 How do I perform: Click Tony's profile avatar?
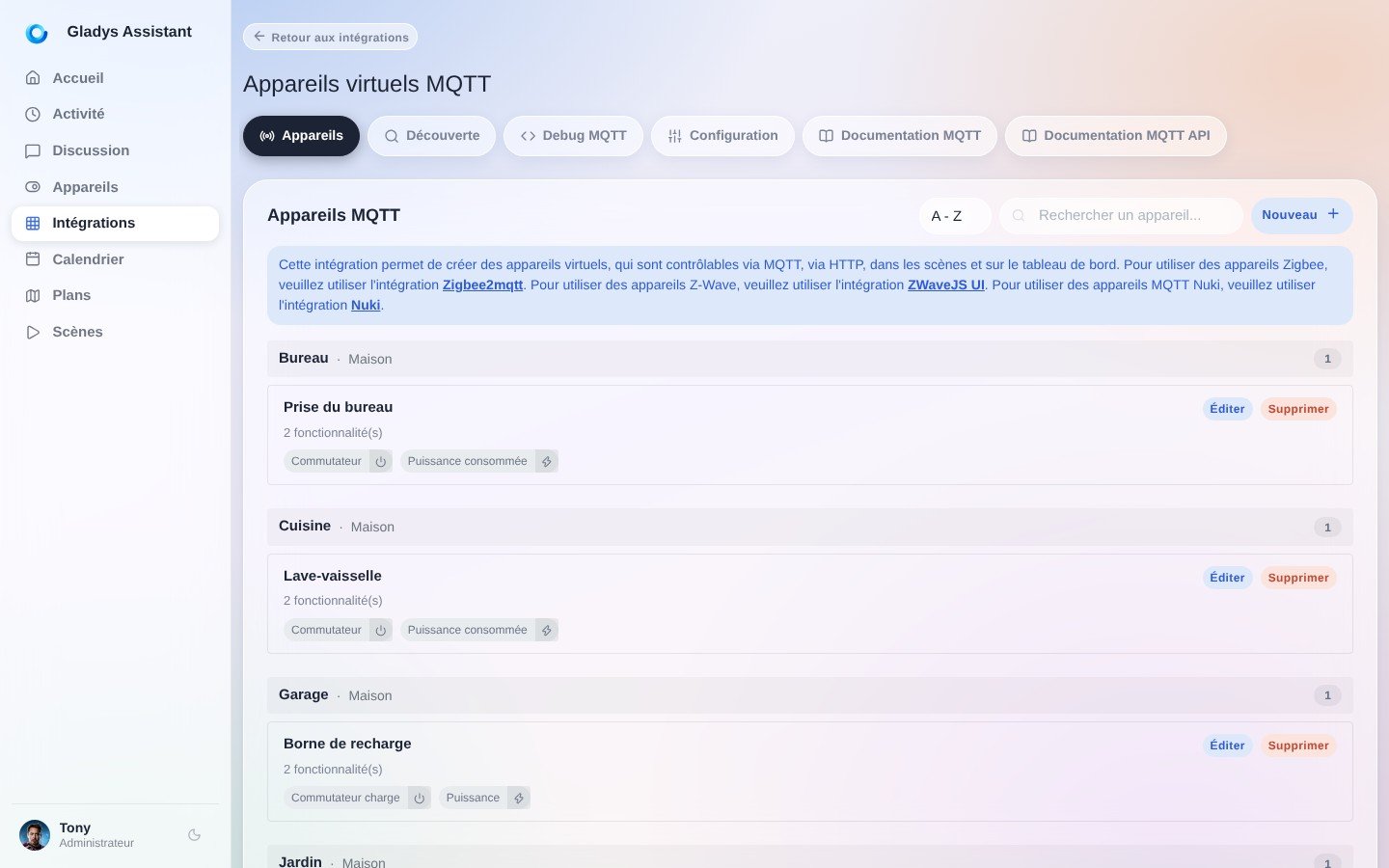click(35, 835)
